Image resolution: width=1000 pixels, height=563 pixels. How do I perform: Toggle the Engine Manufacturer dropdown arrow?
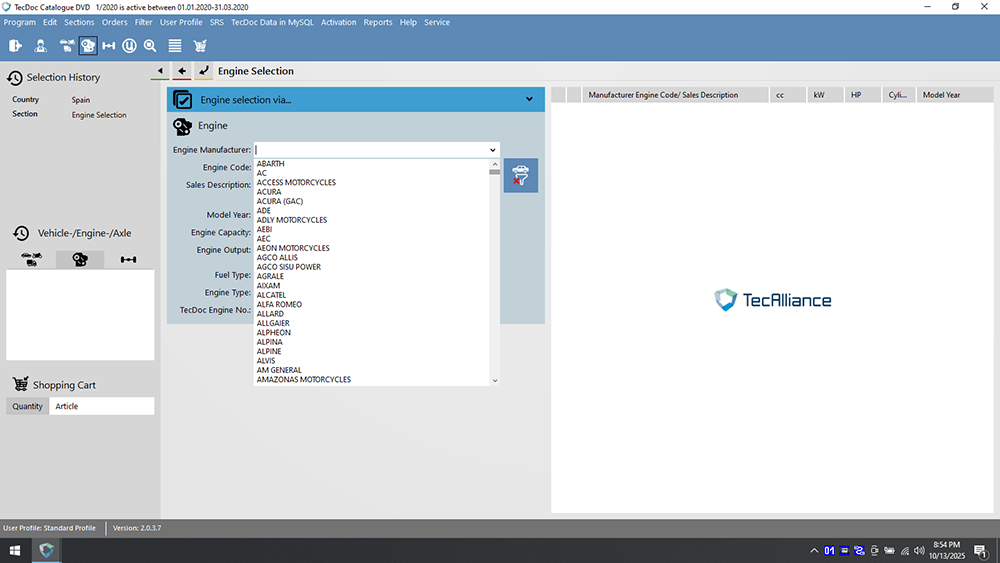(x=493, y=150)
